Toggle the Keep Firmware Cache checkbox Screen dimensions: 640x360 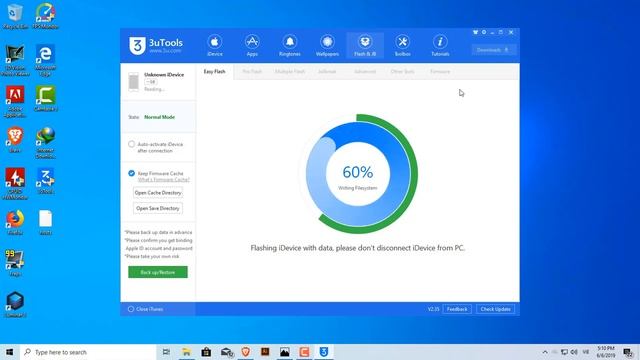(x=131, y=173)
